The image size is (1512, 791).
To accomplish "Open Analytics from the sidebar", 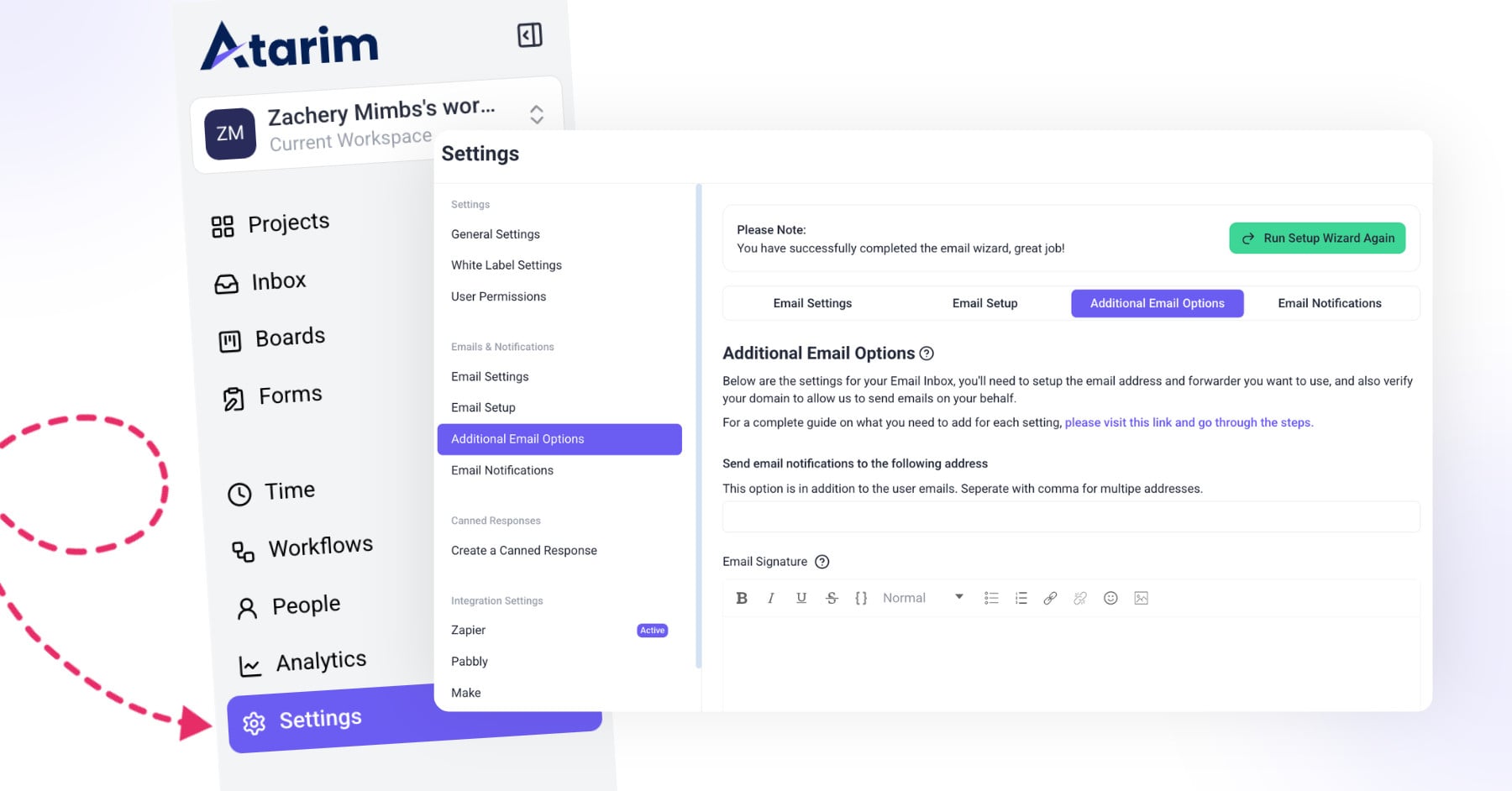I will click(x=320, y=662).
